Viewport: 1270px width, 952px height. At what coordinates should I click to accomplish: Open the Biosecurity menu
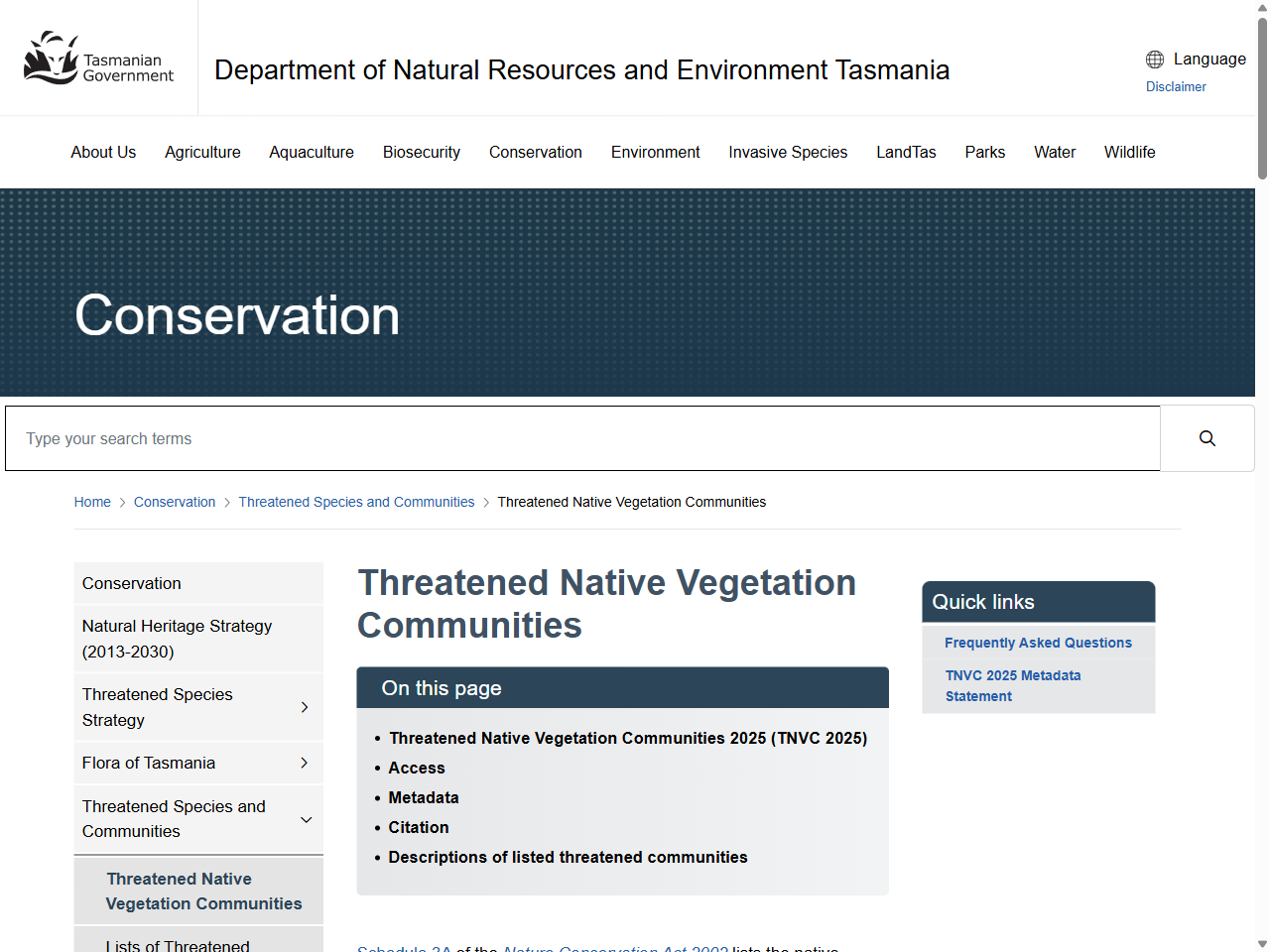coord(422,152)
